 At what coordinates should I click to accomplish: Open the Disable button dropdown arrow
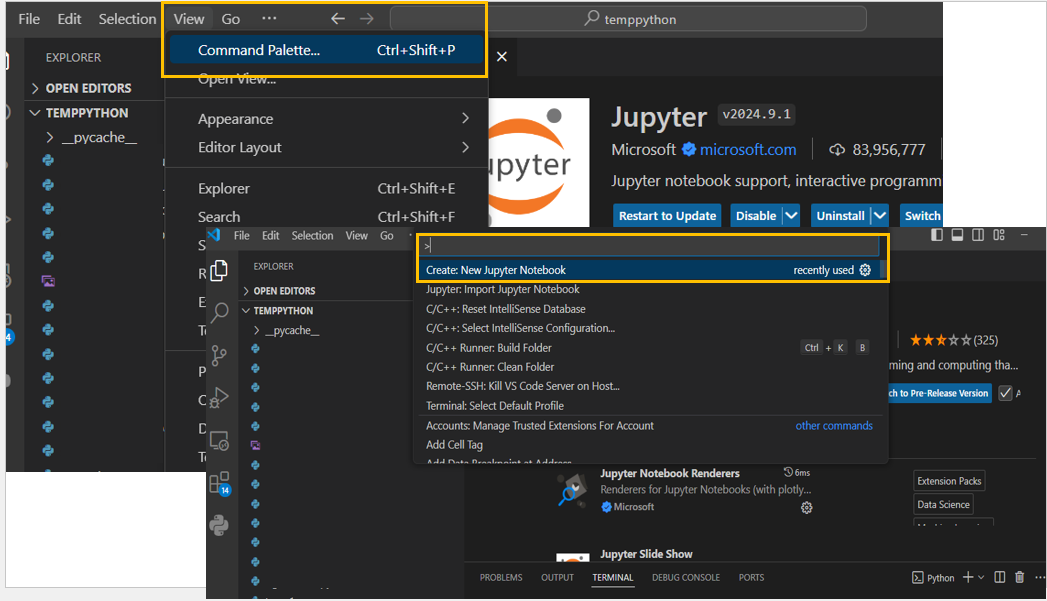coord(791,216)
